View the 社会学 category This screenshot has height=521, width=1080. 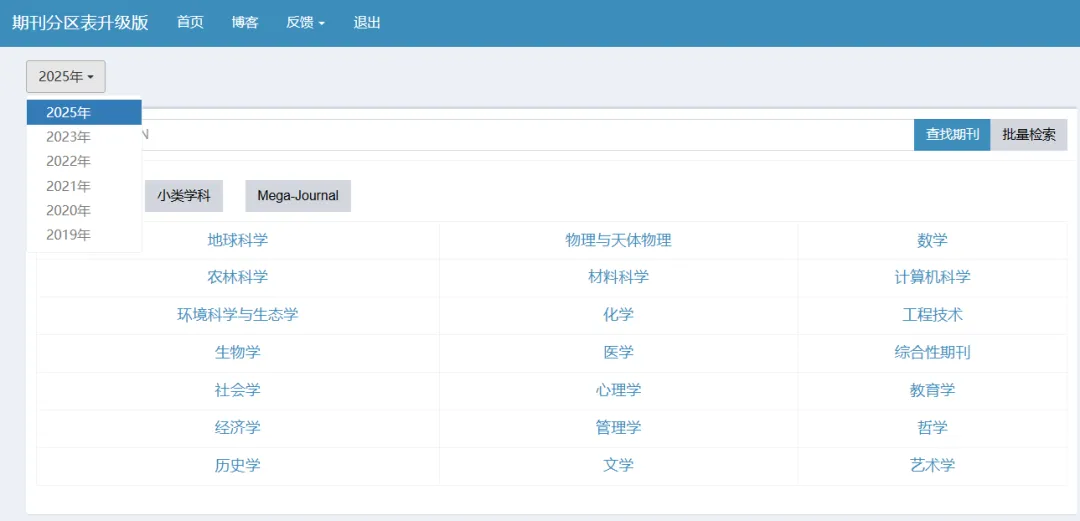click(238, 391)
